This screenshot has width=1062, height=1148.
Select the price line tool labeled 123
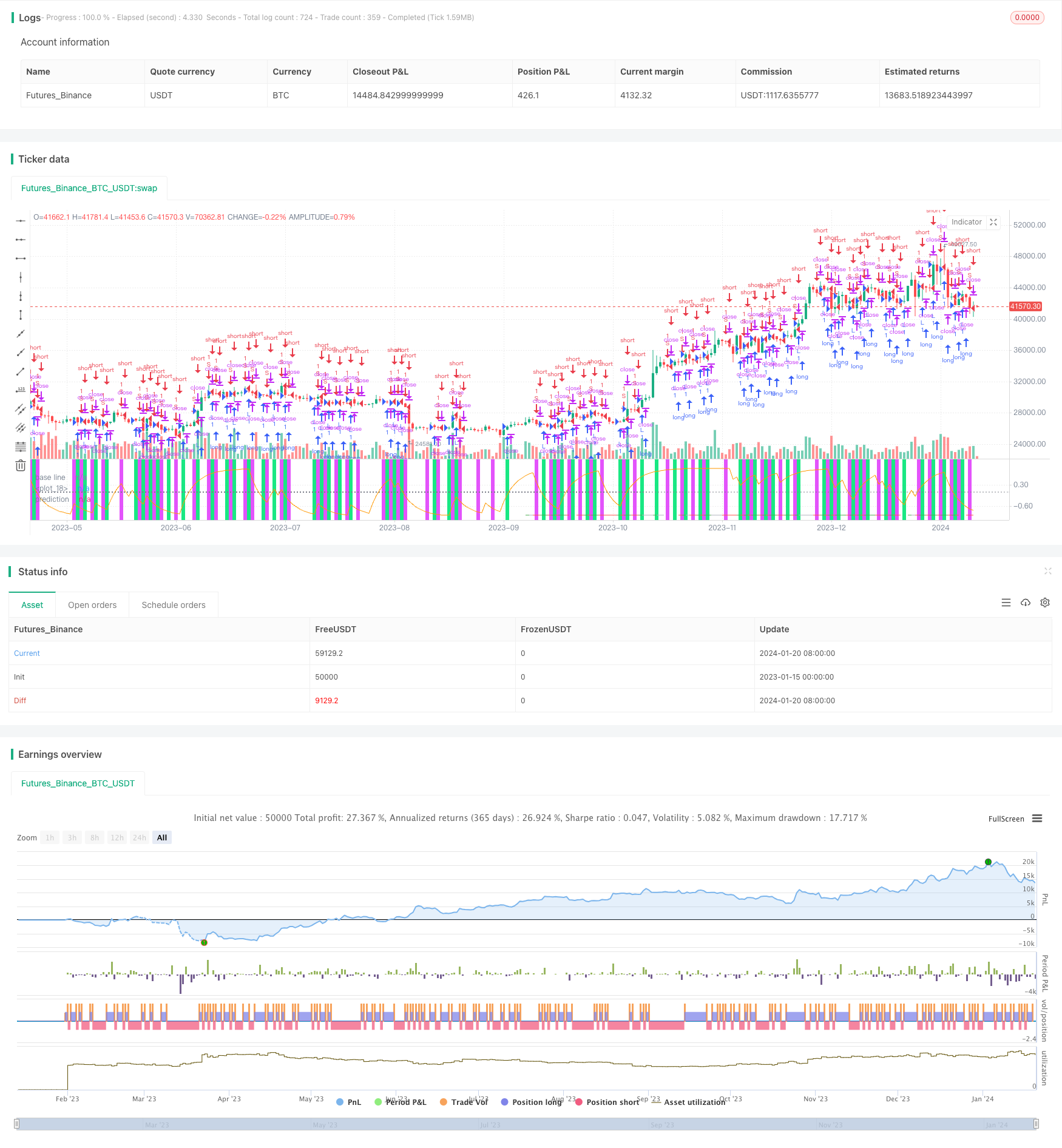coord(21,390)
